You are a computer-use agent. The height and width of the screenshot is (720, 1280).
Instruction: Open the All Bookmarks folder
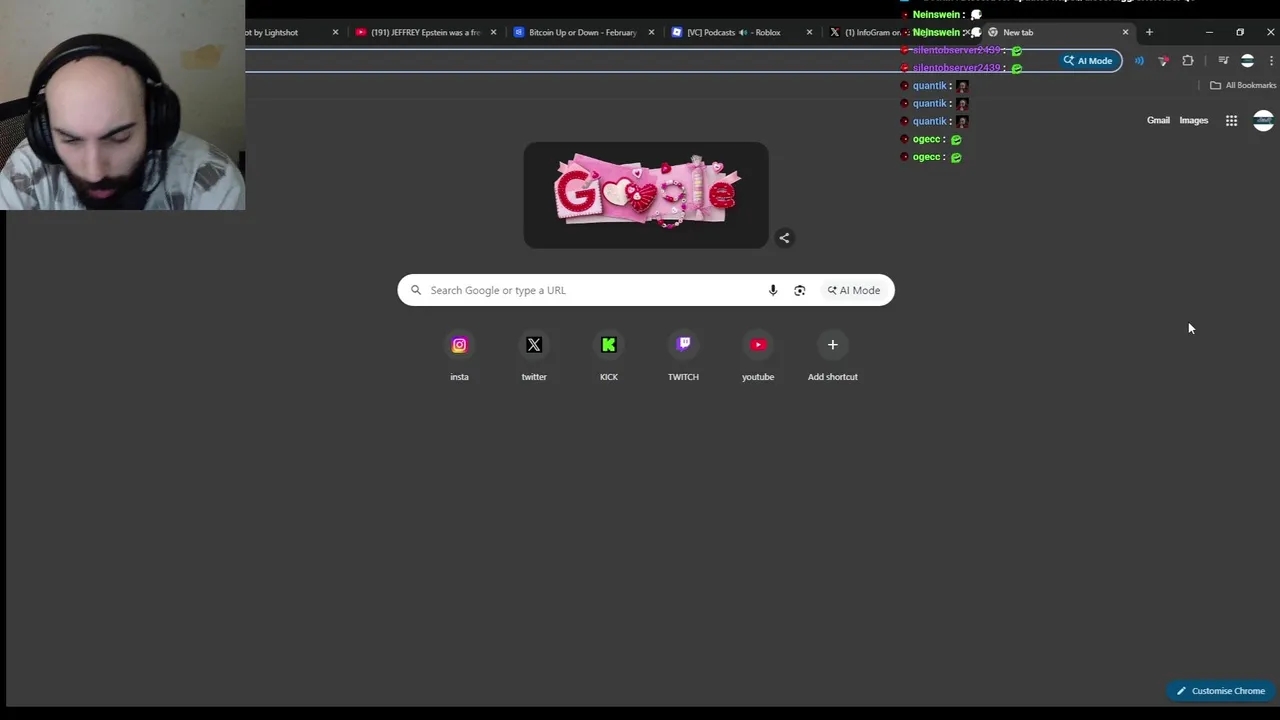1243,86
